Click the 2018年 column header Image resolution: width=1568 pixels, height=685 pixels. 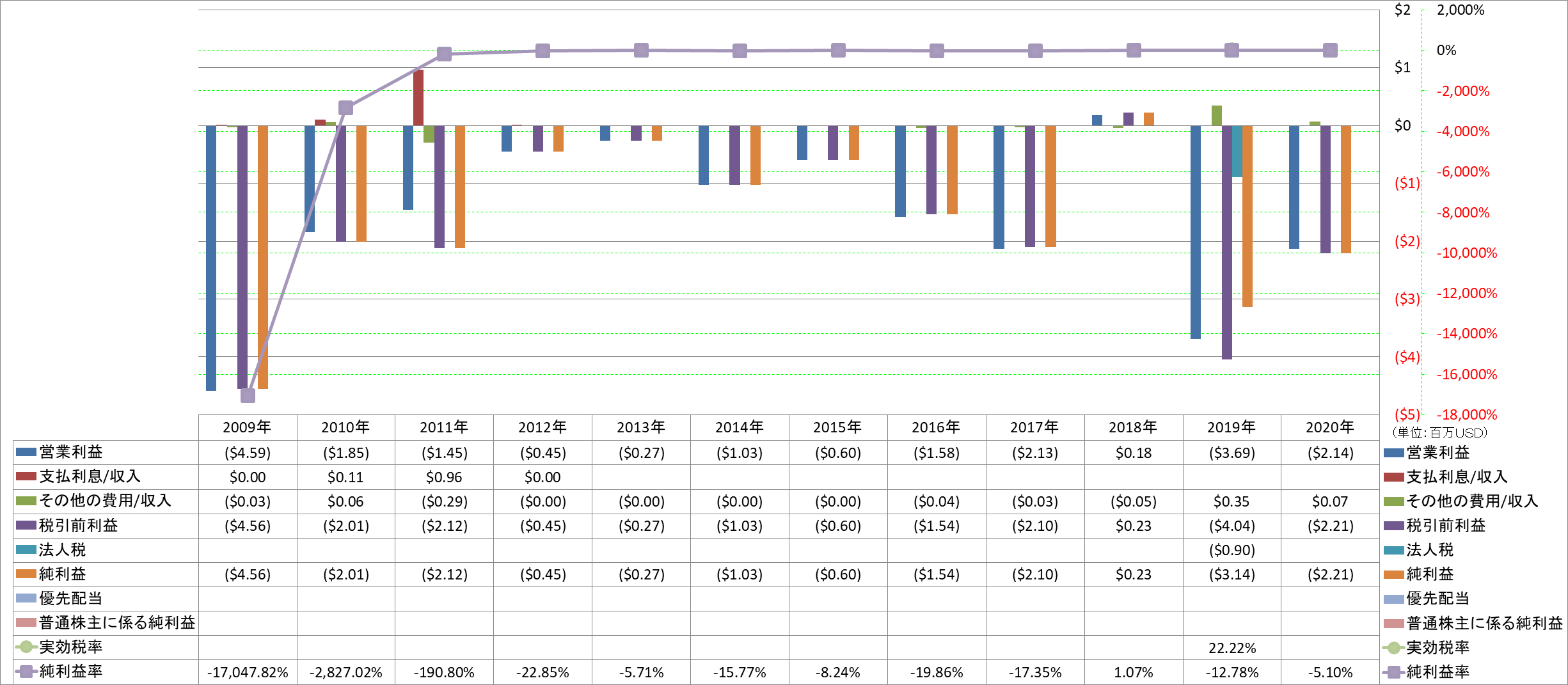tap(1133, 427)
